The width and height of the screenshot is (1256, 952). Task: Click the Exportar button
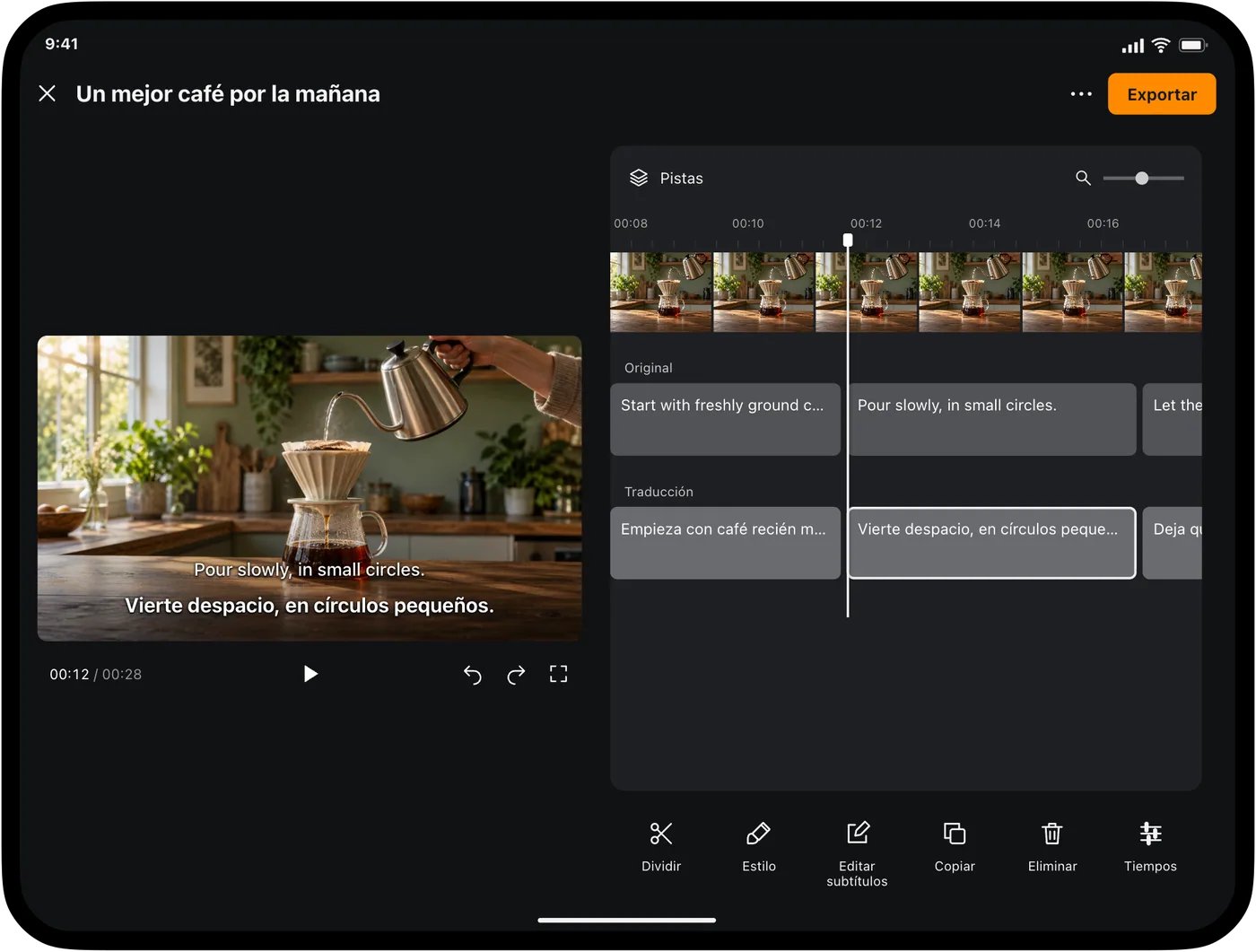pos(1162,94)
